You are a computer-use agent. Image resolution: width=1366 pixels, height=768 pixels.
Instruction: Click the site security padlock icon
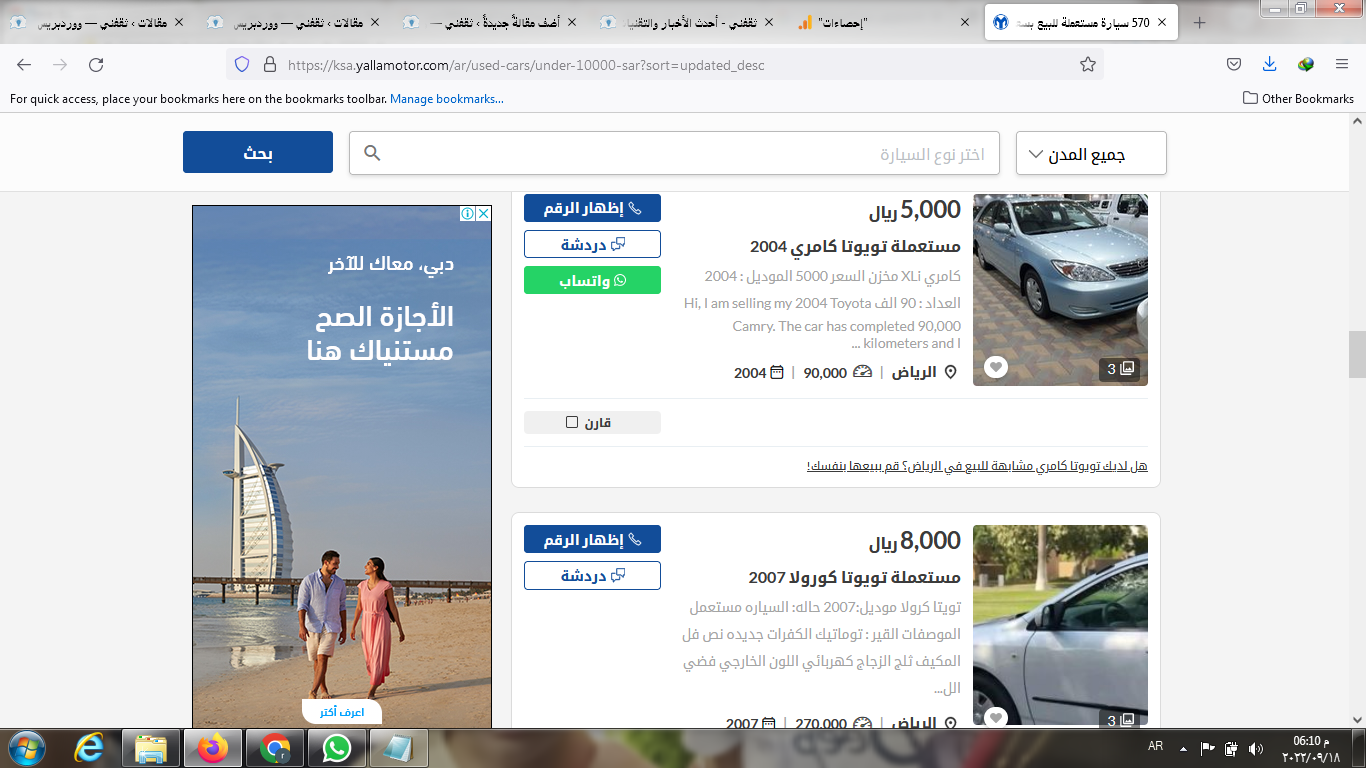pyautogui.click(x=268, y=64)
